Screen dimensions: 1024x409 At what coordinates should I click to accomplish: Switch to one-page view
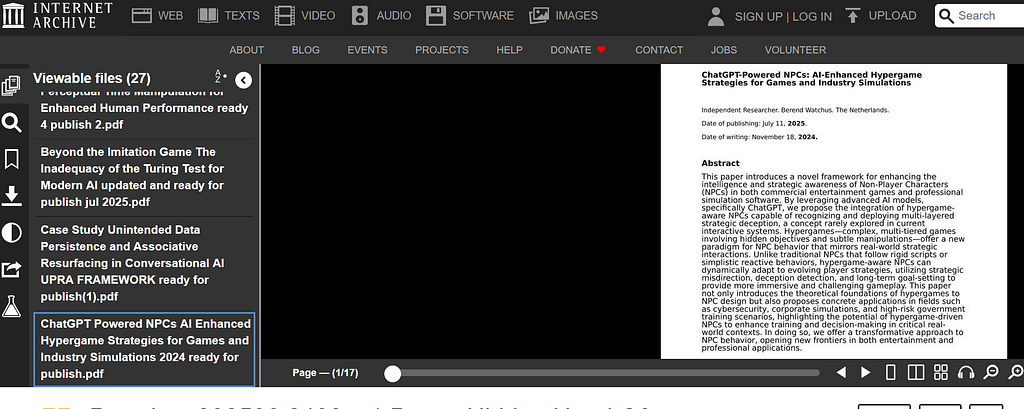pos(890,372)
